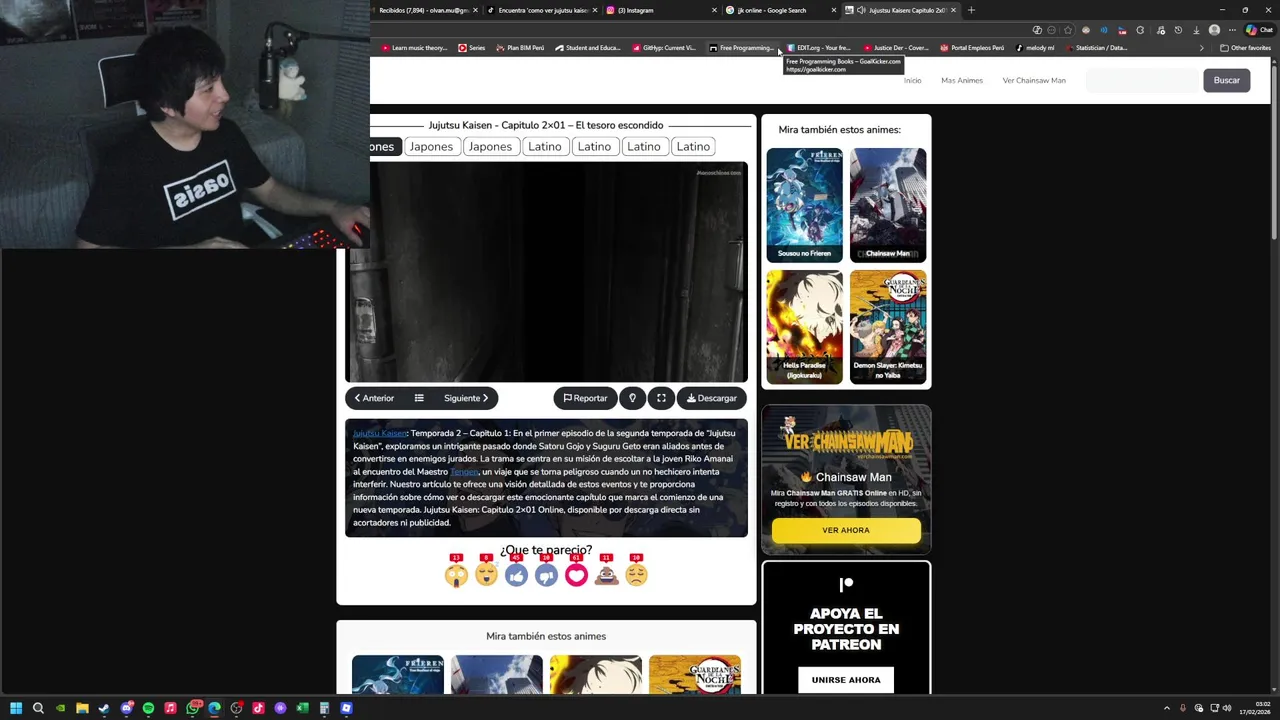Open browser history icon in toolbar
The width and height of the screenshot is (1280, 720).
tap(1178, 30)
